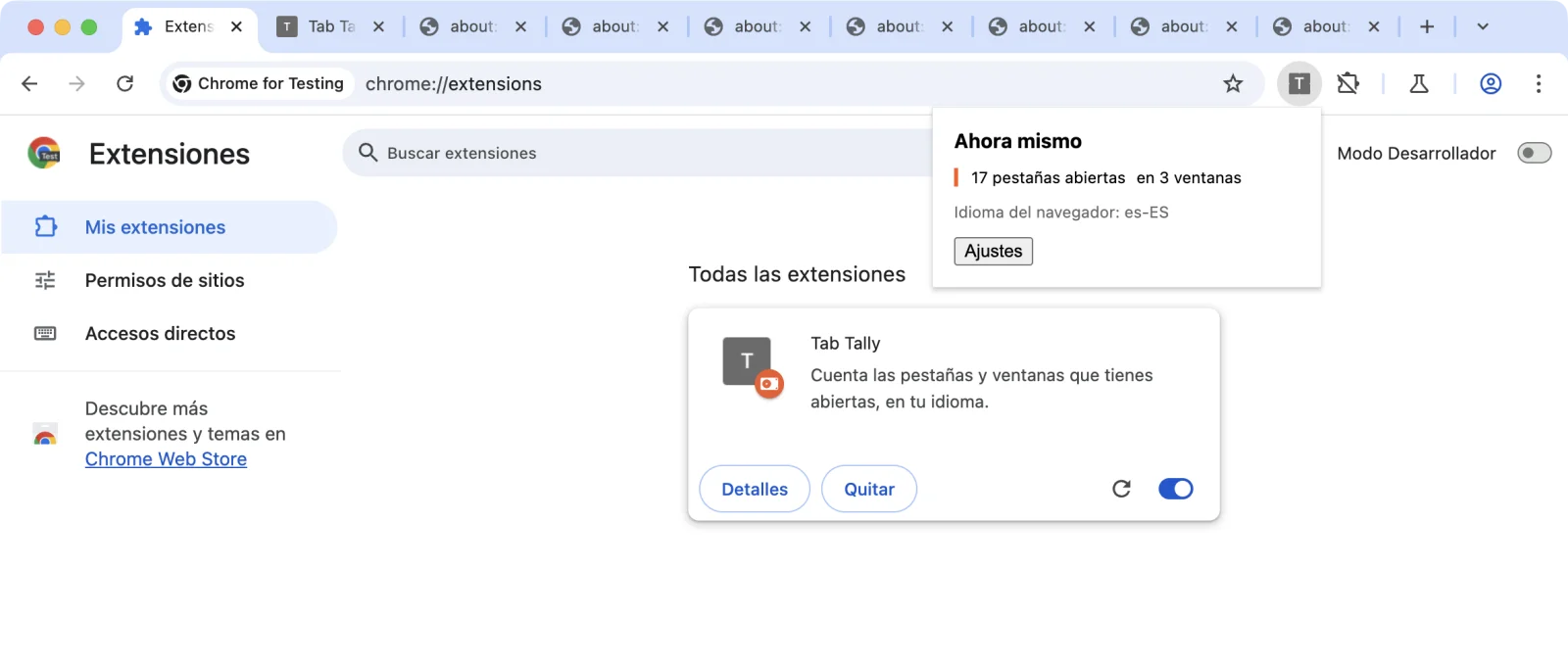Open the Chrome three-dot menu

tap(1539, 83)
